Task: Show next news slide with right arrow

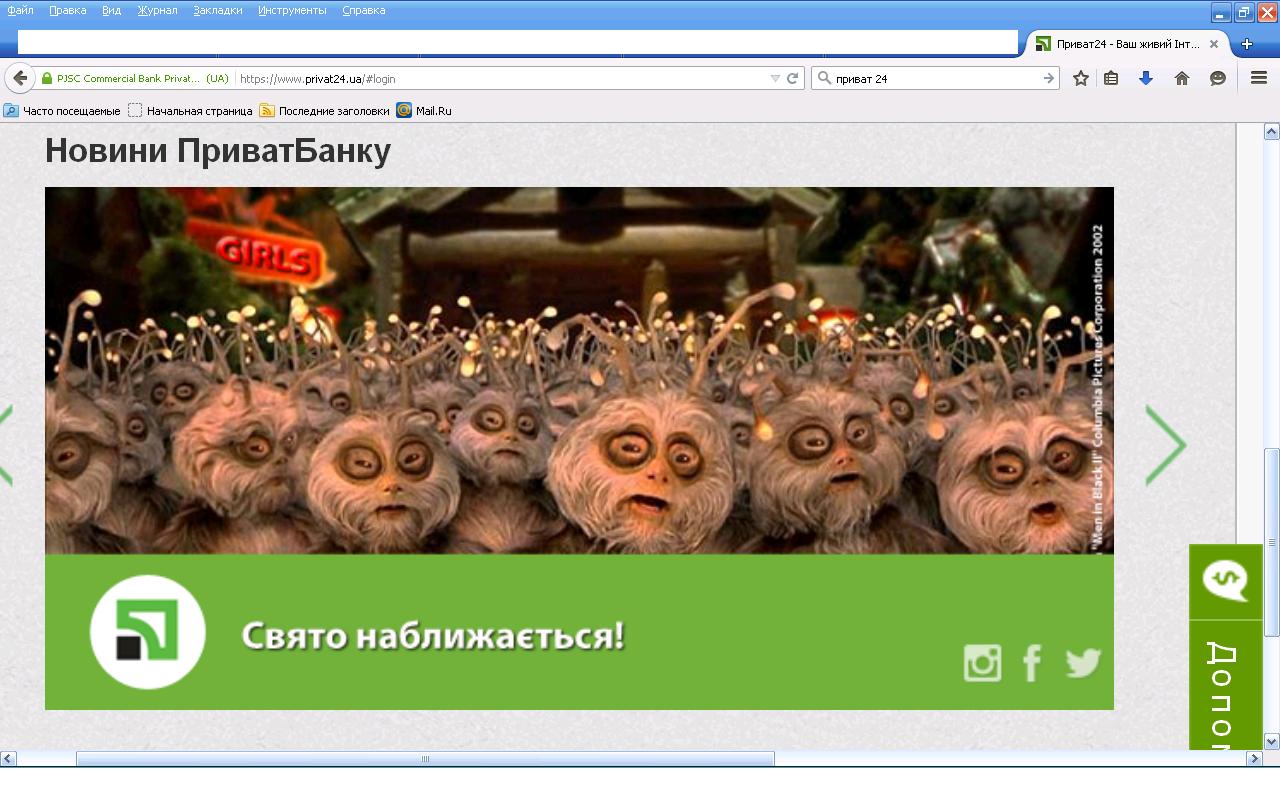Action: [1165, 445]
